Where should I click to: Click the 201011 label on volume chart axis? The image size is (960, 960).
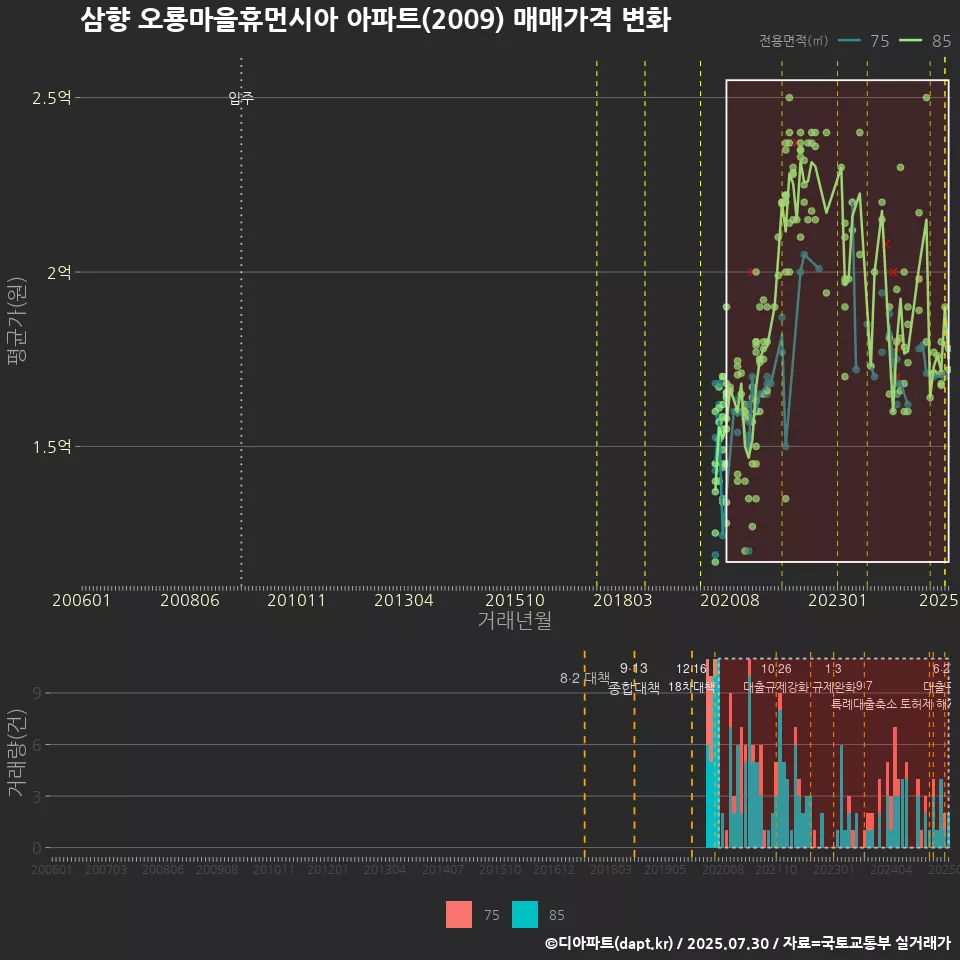(x=273, y=869)
